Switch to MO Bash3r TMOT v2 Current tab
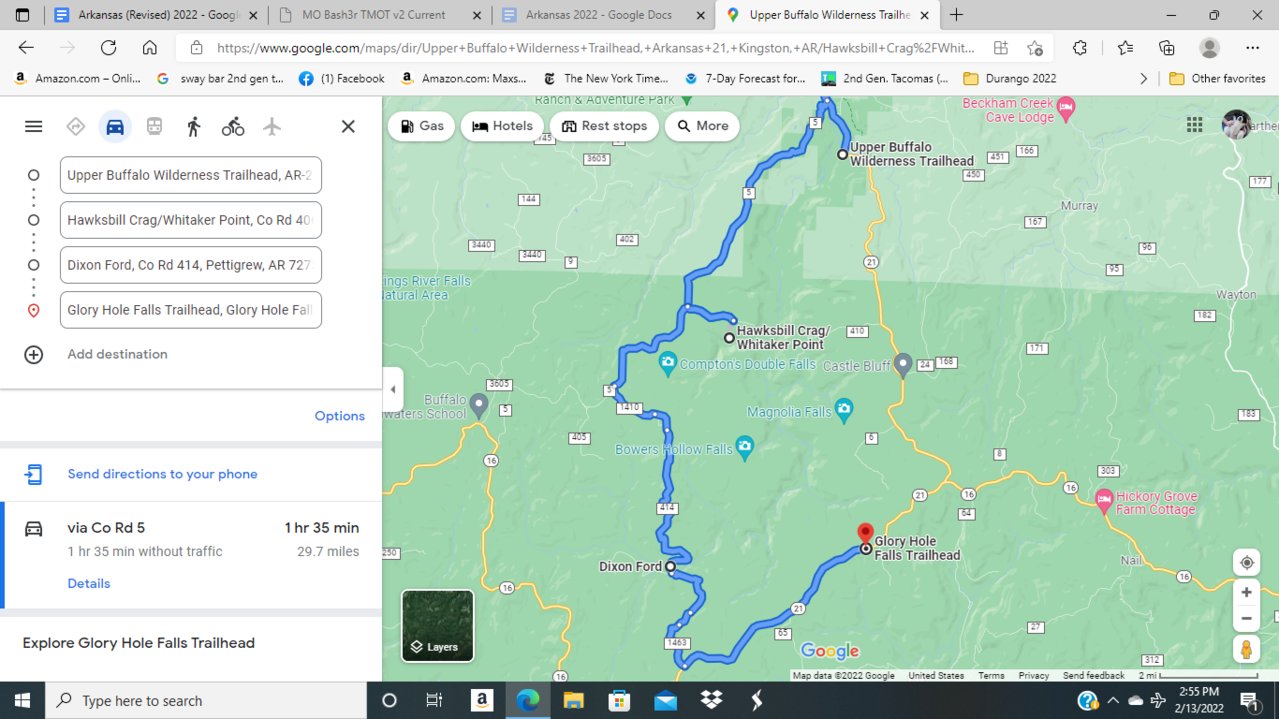The image size is (1279, 719). tap(379, 15)
